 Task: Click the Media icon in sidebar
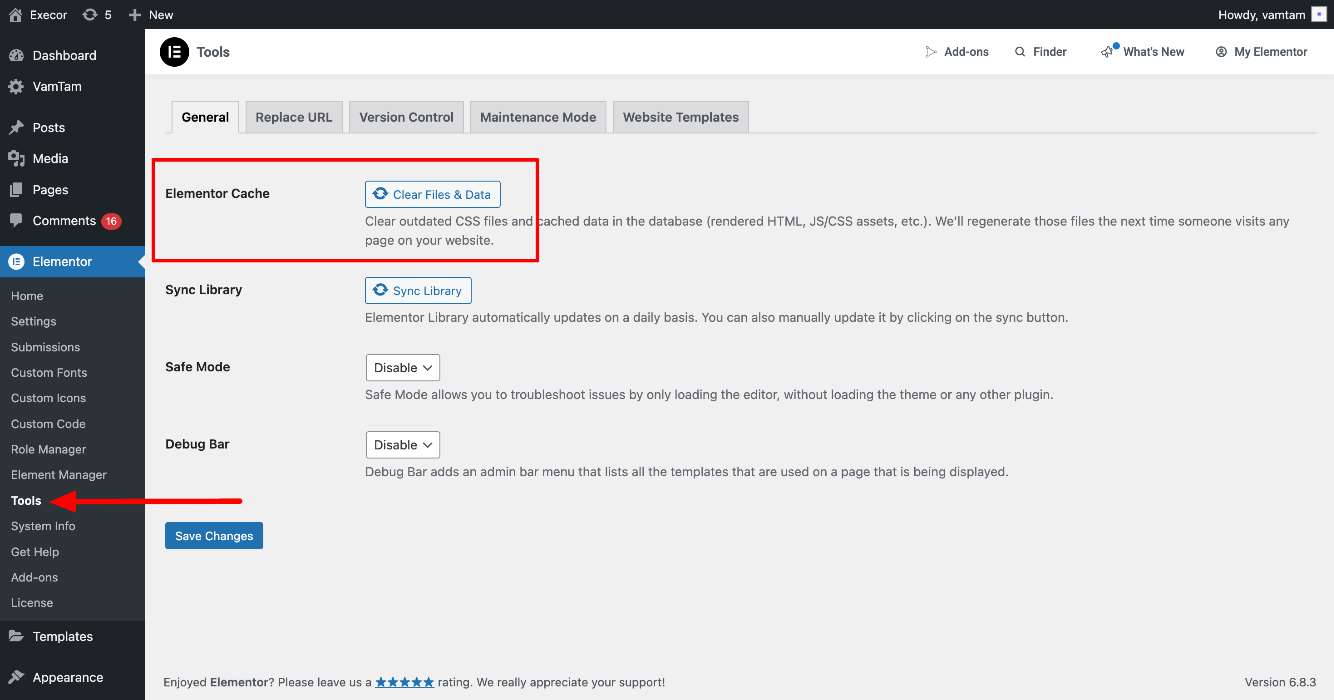(16, 158)
